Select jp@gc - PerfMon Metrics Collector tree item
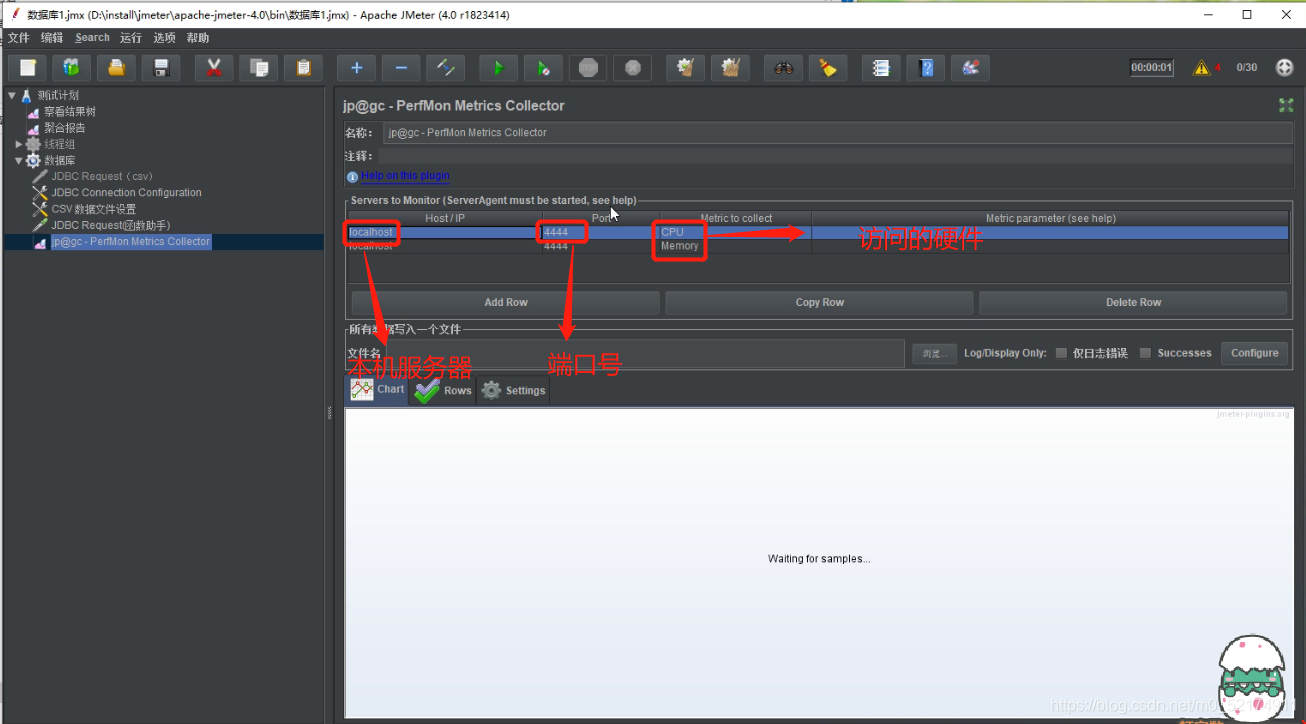Screen dimensions: 1306x724 click(131, 242)
